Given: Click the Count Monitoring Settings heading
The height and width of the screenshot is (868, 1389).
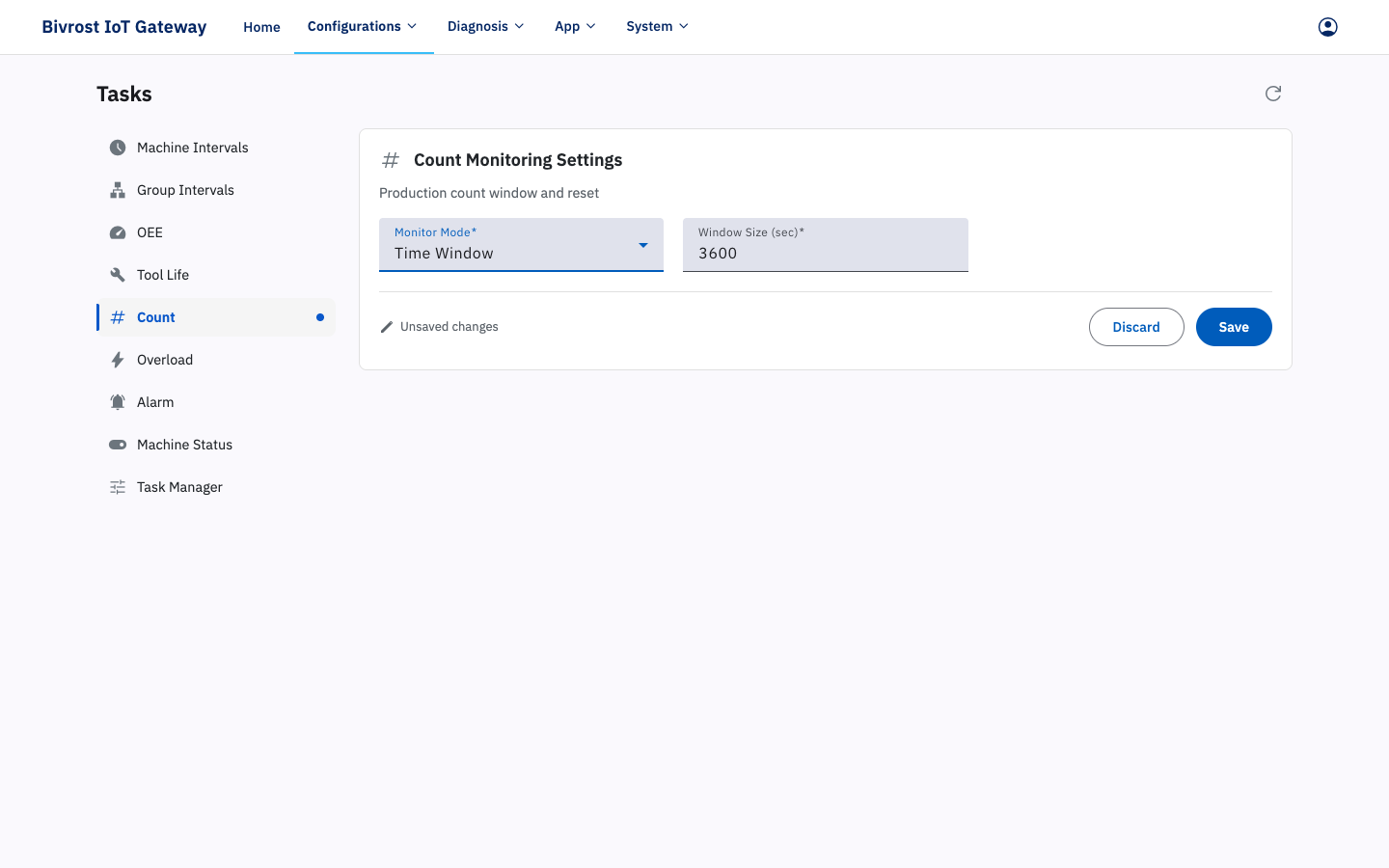Looking at the screenshot, I should coord(518,160).
